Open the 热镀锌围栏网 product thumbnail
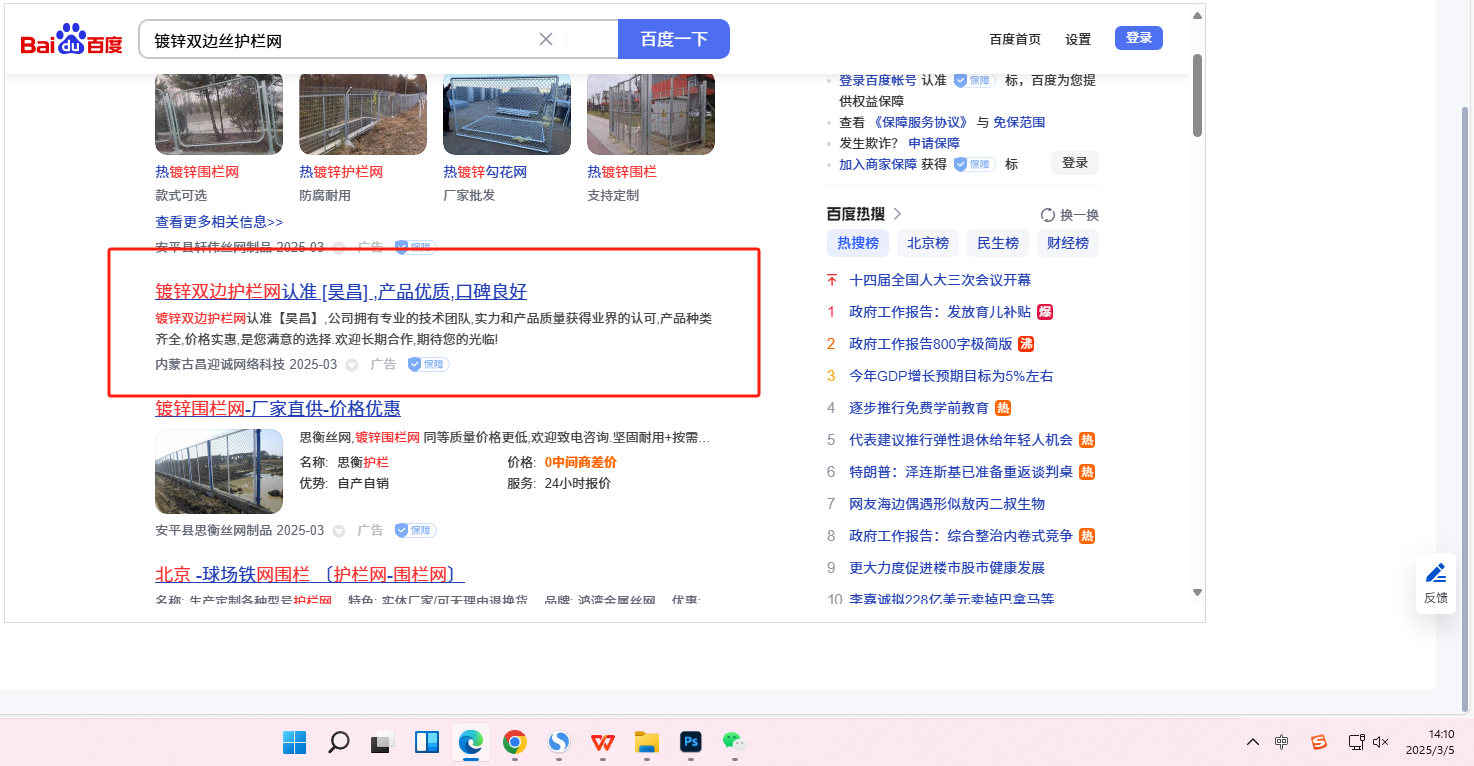 coord(219,113)
